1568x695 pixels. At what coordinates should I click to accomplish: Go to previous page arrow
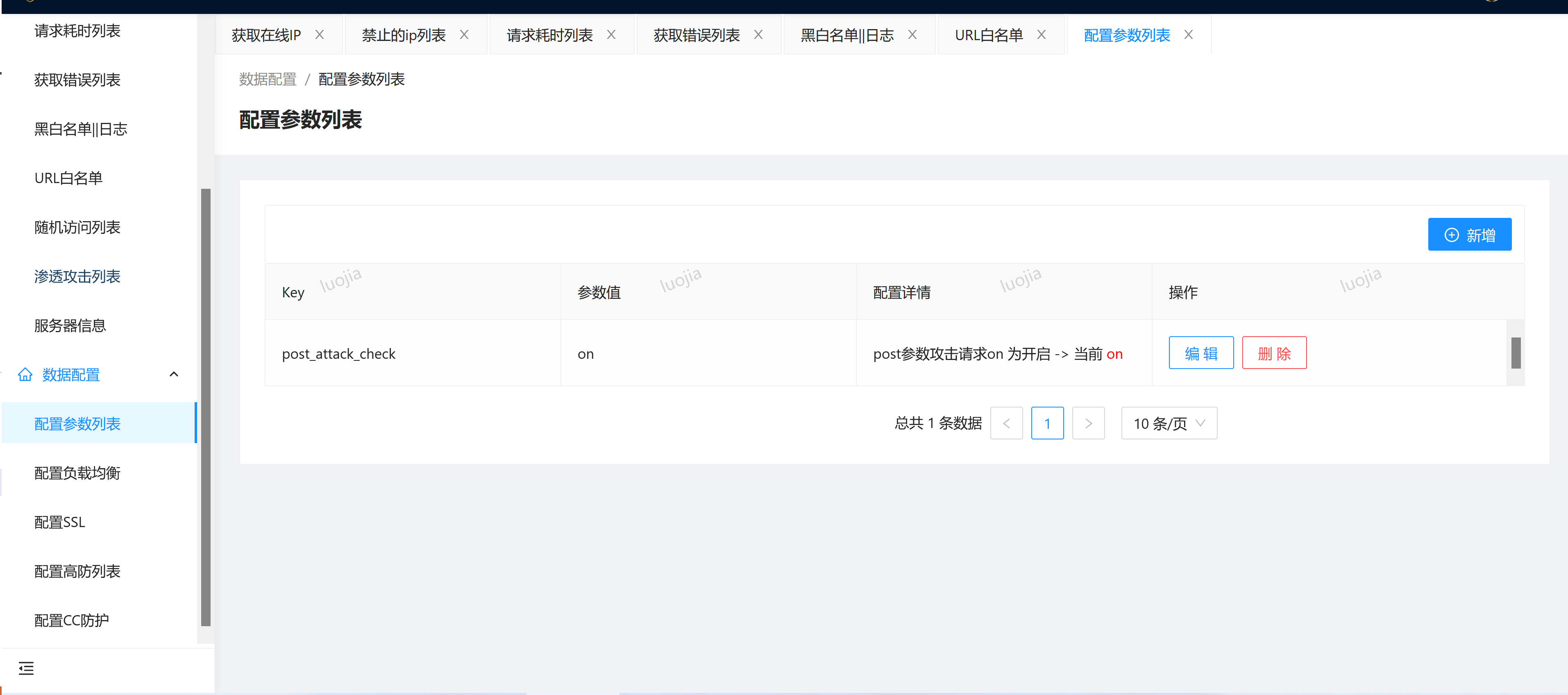tap(1006, 423)
